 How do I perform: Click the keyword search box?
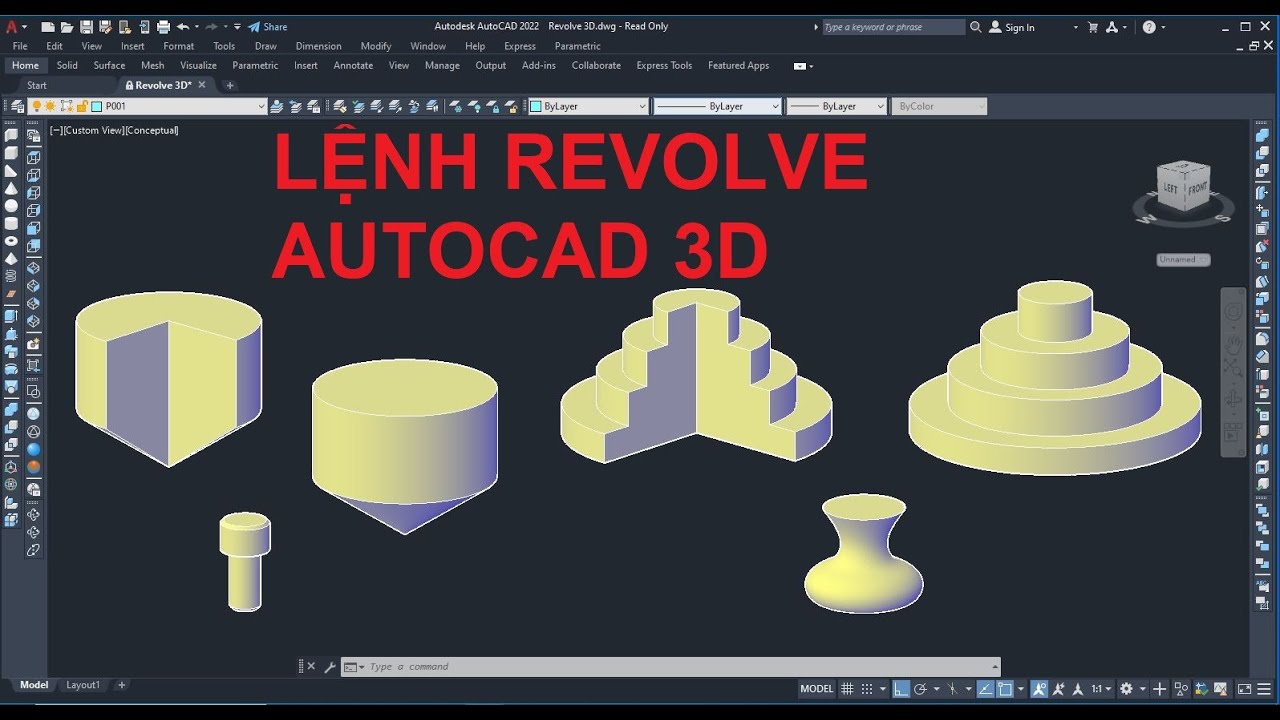(893, 27)
